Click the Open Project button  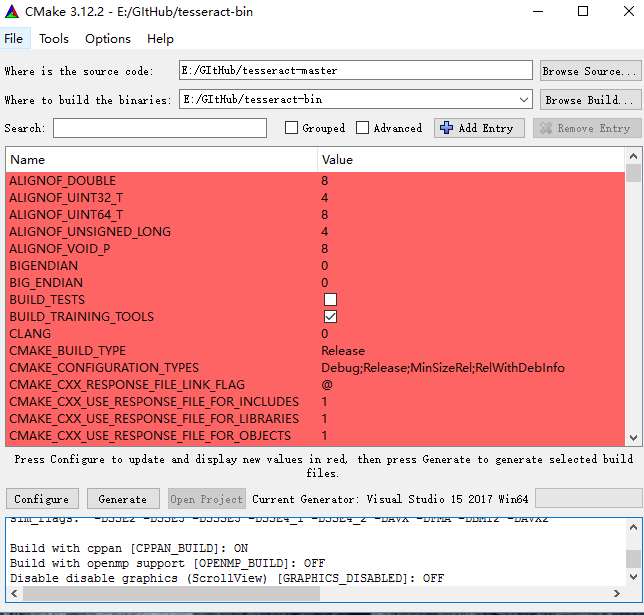(x=207, y=499)
